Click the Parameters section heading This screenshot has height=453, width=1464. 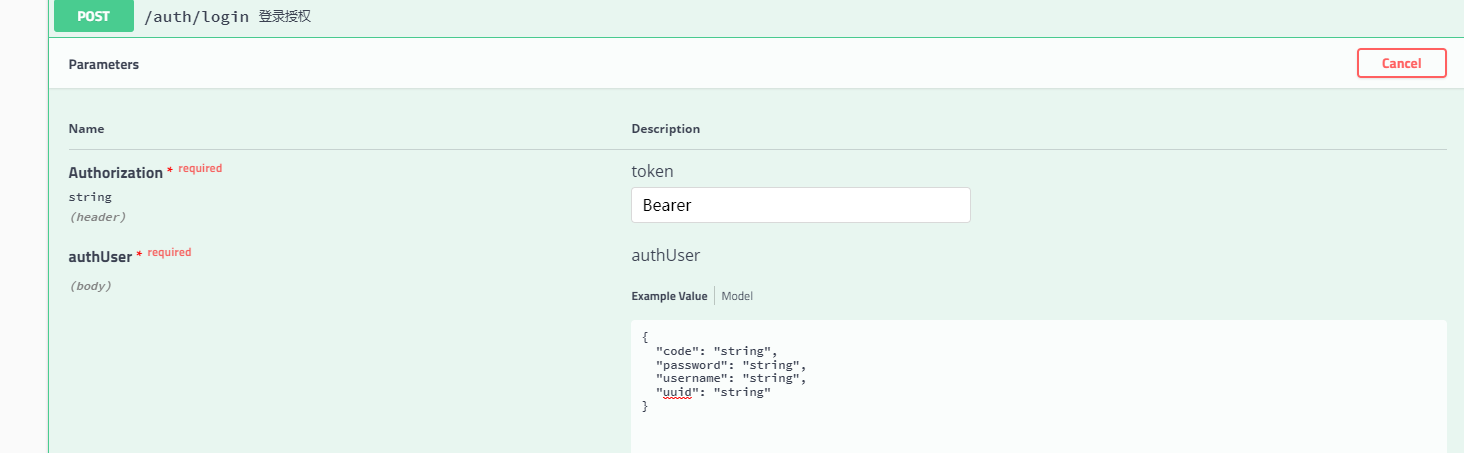pos(103,64)
